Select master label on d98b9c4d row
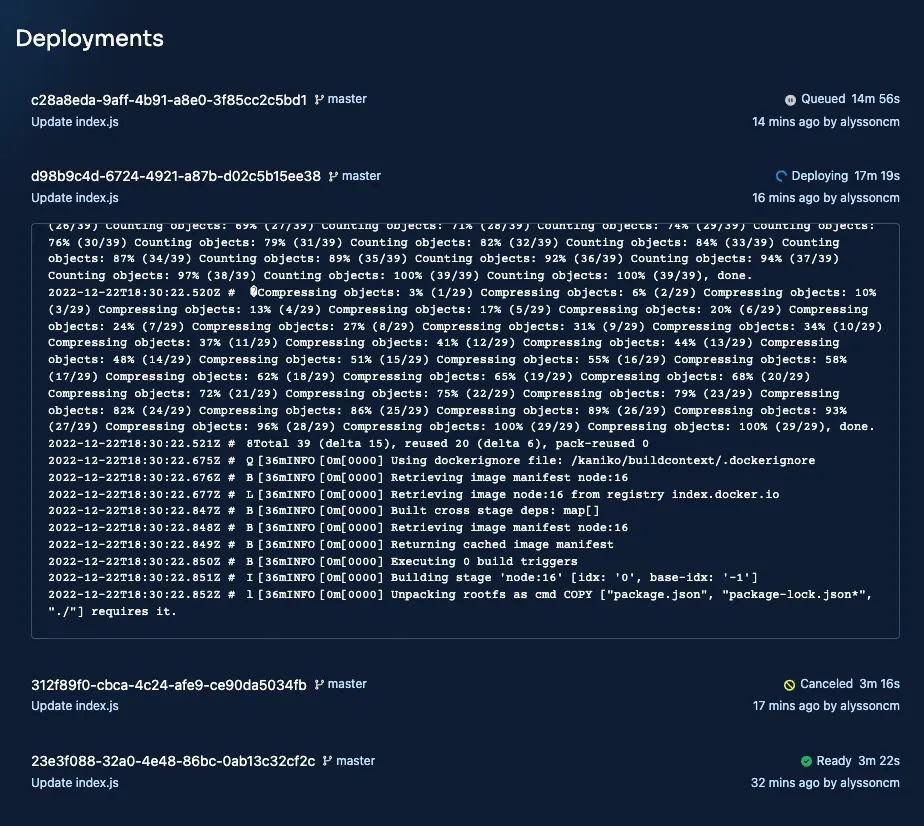 pos(361,176)
